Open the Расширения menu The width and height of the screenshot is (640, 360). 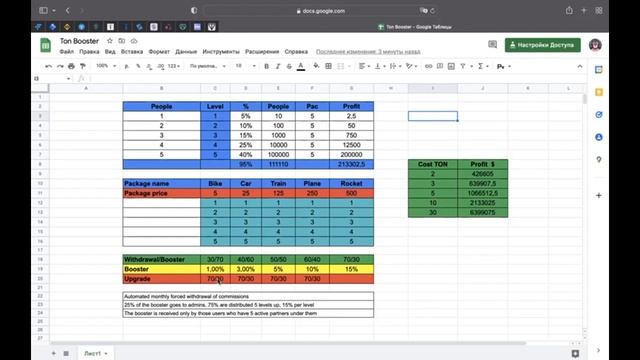tap(262, 52)
